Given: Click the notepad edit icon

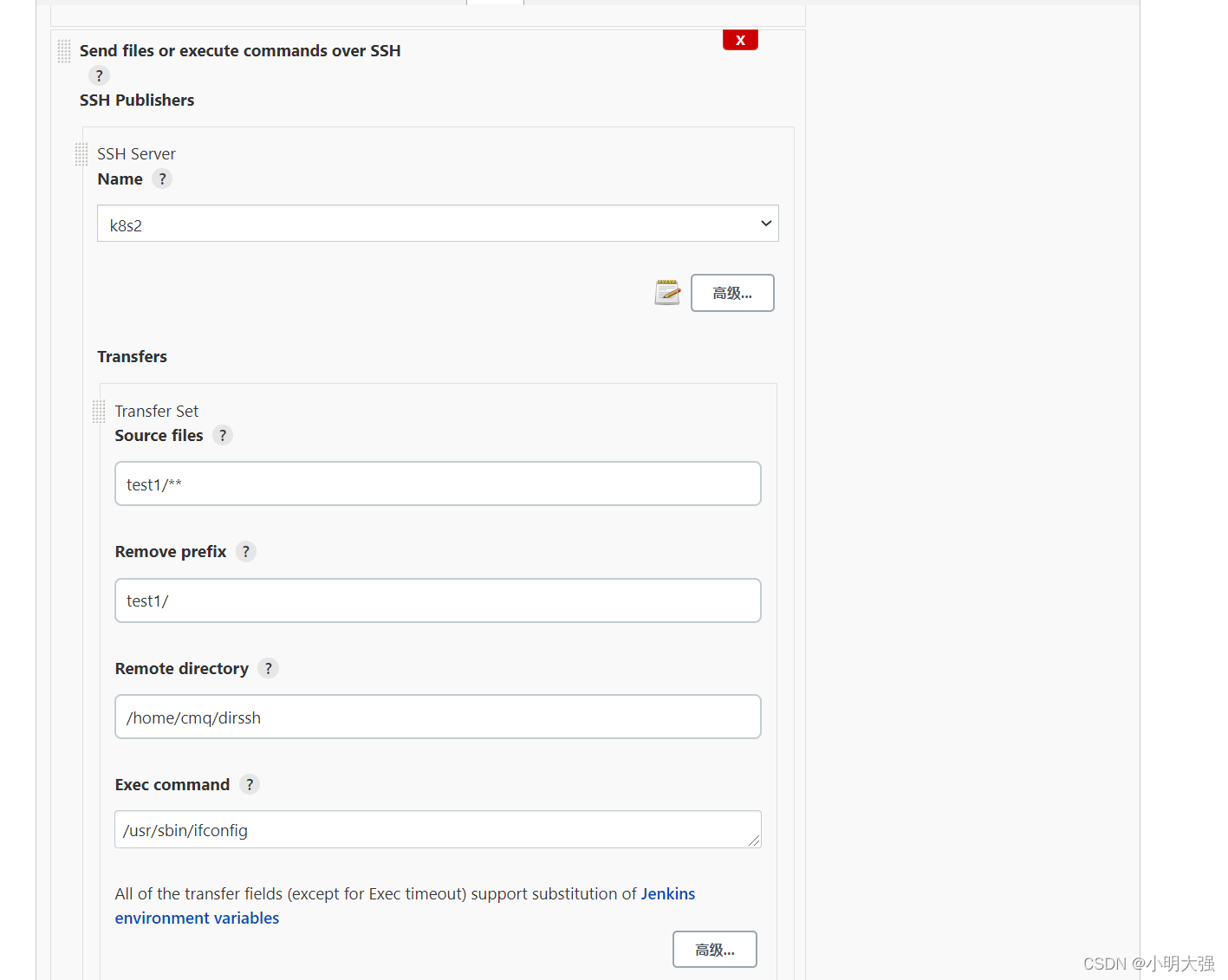Looking at the screenshot, I should [x=667, y=293].
